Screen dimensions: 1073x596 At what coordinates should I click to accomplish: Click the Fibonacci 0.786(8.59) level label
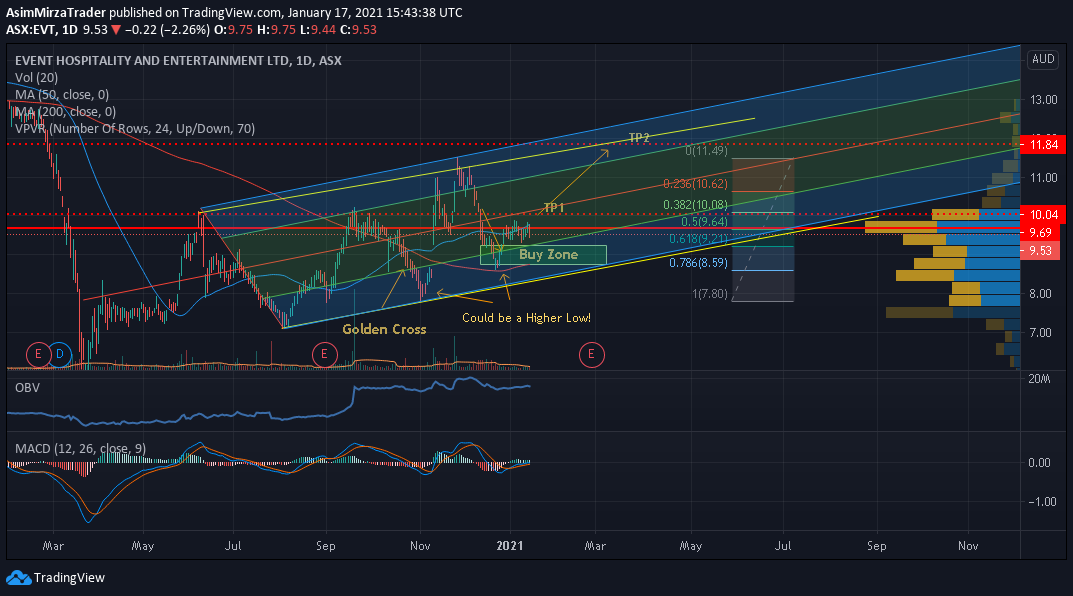point(698,263)
